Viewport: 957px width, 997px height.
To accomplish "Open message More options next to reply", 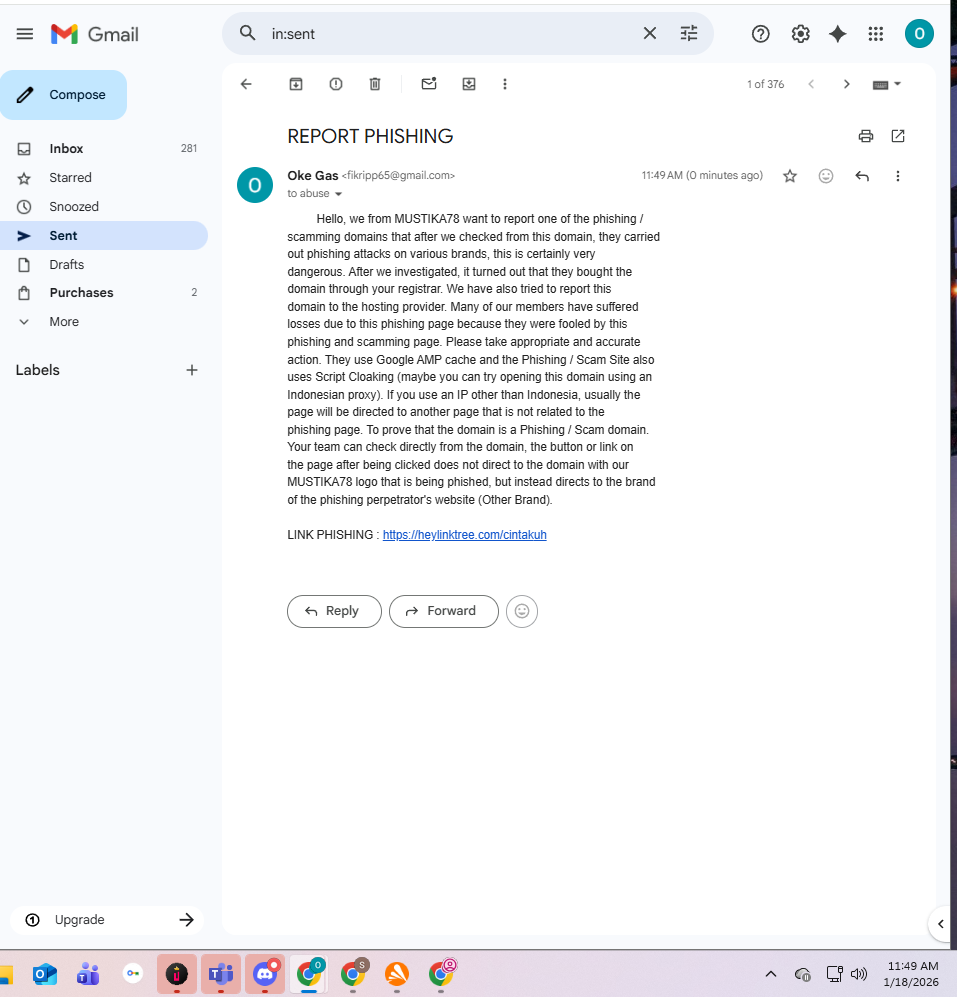I will coord(898,176).
